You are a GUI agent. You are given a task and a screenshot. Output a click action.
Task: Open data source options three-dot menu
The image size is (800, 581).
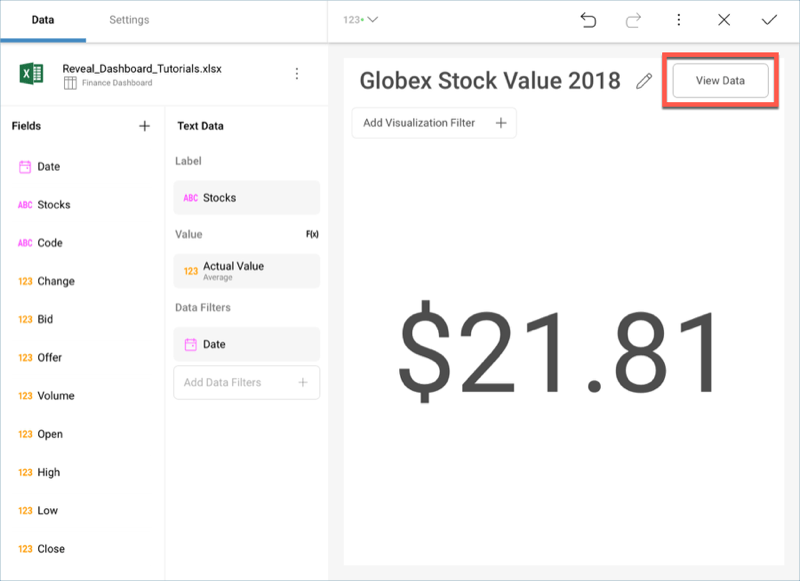[296, 74]
